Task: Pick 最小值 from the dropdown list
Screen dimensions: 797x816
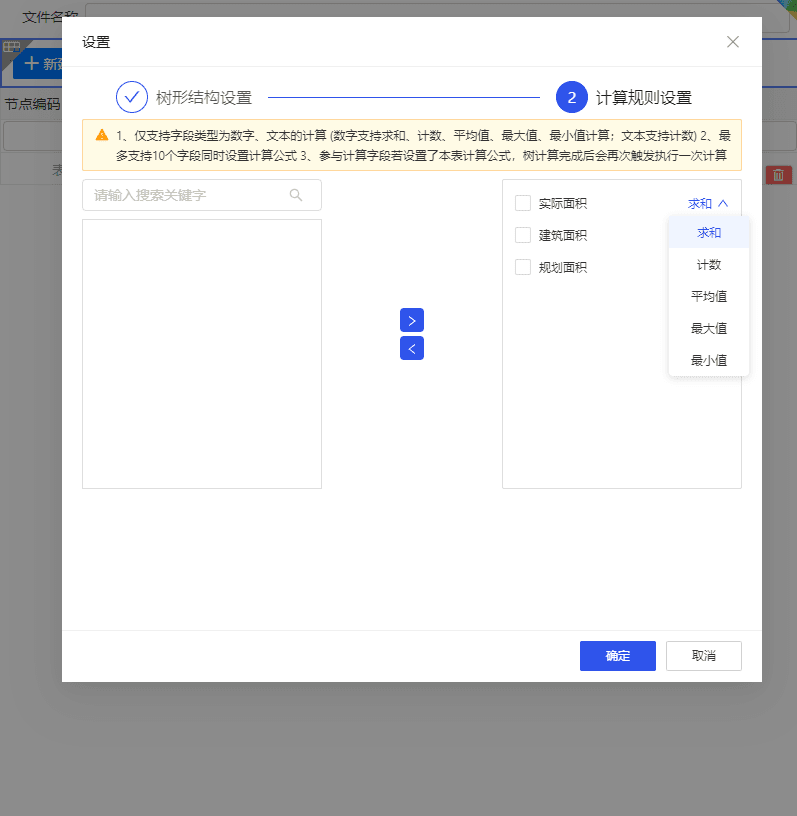Action: (x=709, y=360)
